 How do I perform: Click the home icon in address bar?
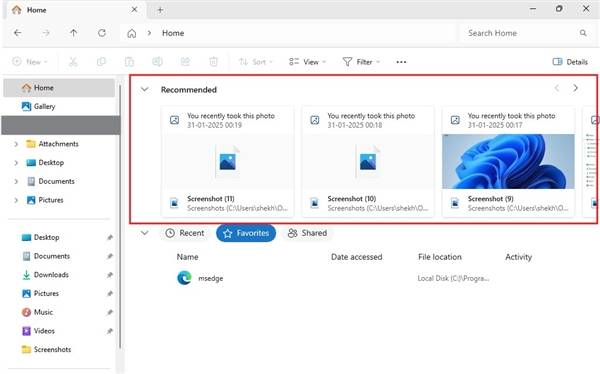click(131, 33)
